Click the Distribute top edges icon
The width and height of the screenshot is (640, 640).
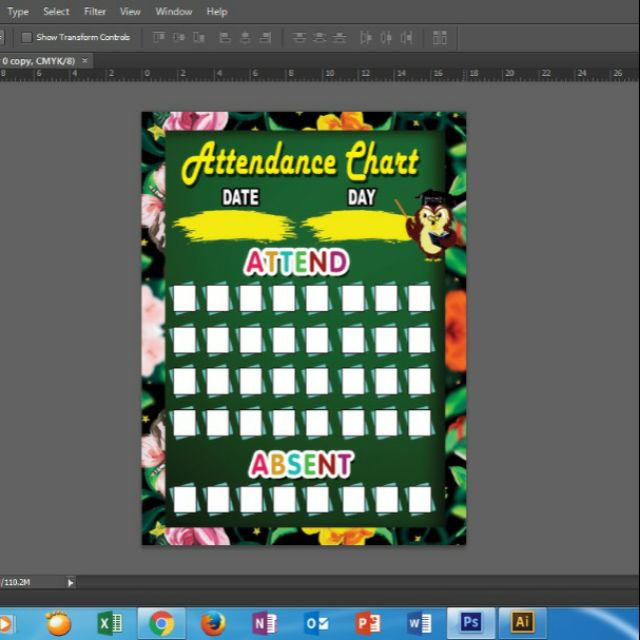(299, 38)
